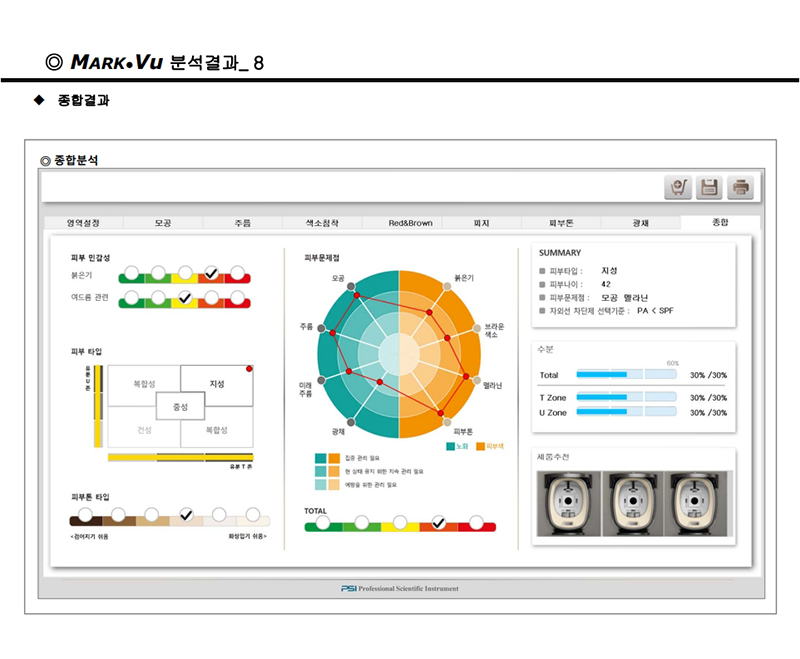The height and width of the screenshot is (659, 800).
Task: Click the T Zone moisture bar
Action: 626,397
